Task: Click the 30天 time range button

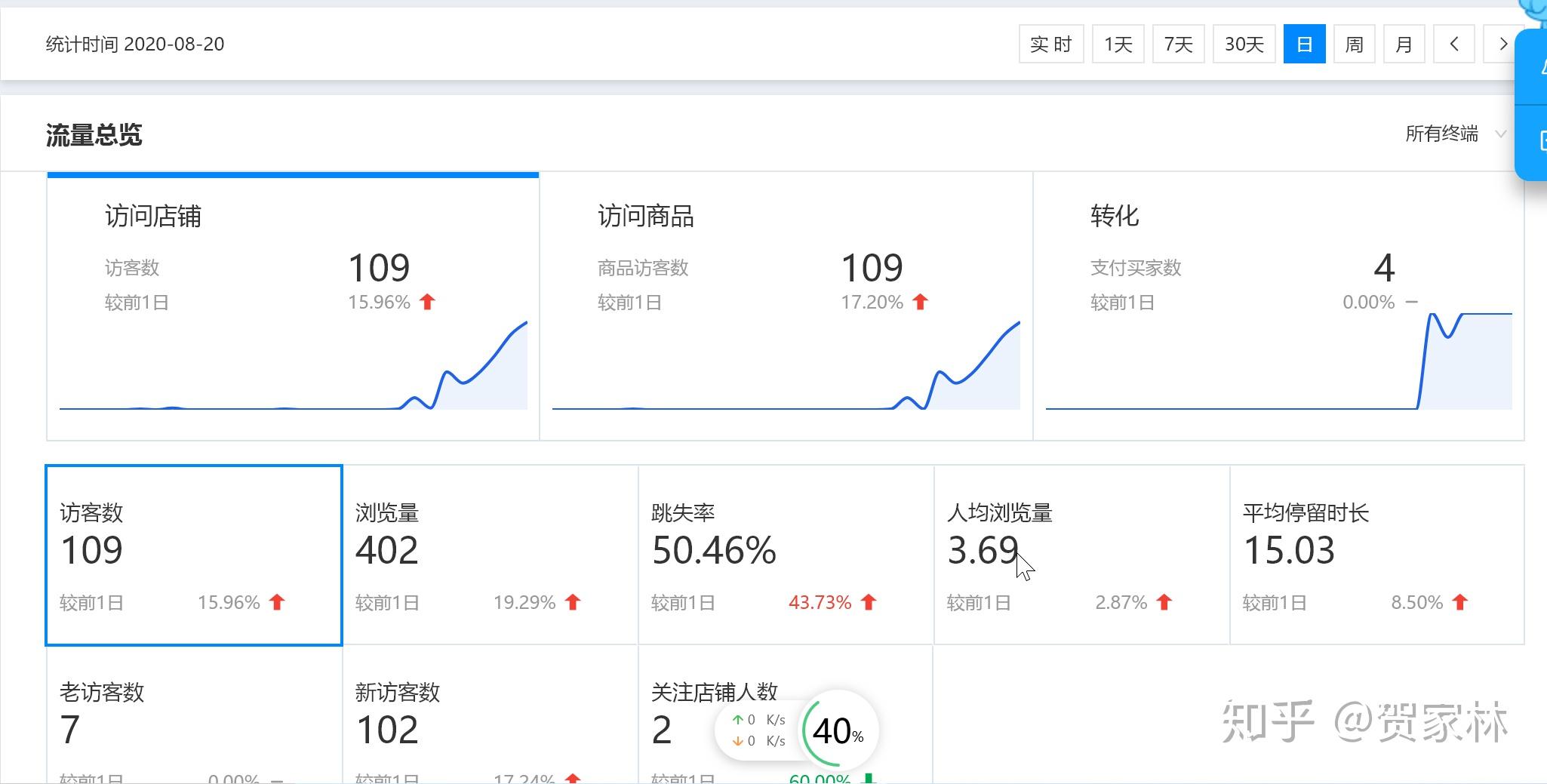Action: (1244, 44)
